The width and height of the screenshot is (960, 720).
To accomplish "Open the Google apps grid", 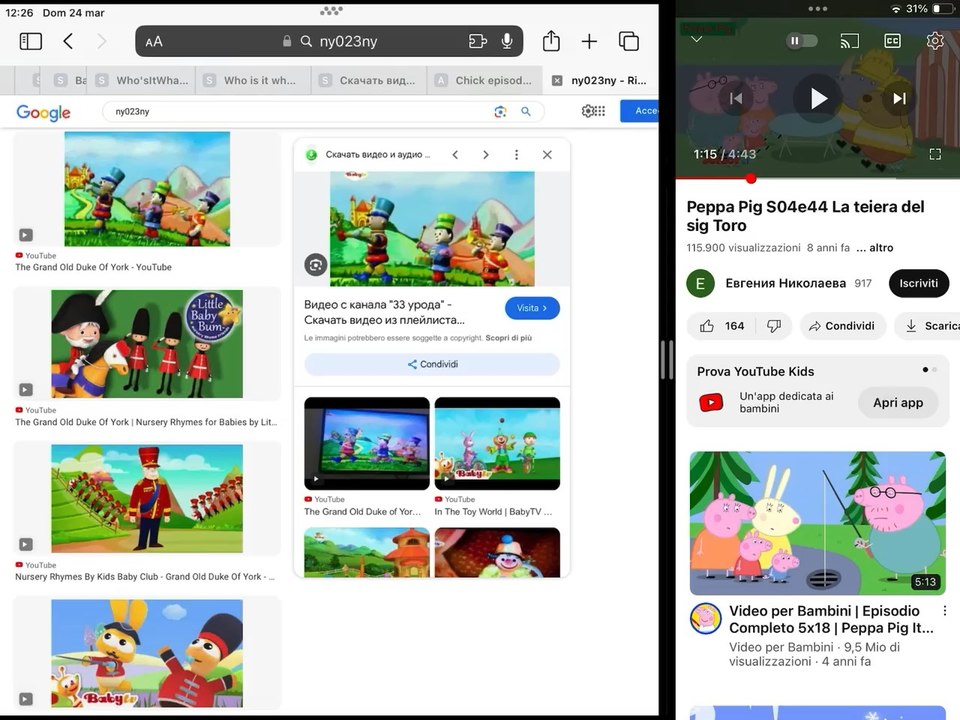I will 600,111.
